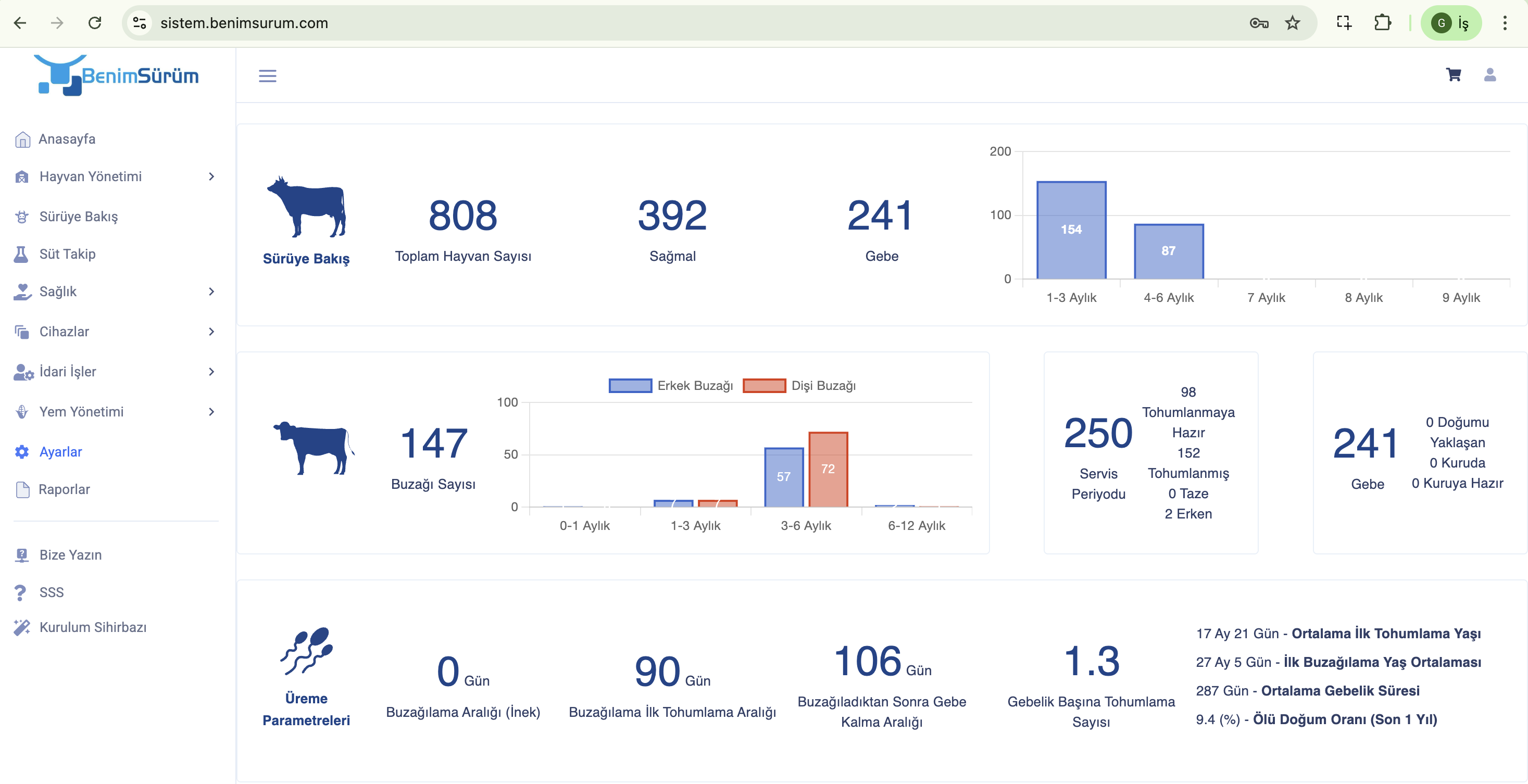Image resolution: width=1528 pixels, height=784 pixels.
Task: Open the shopping cart icon
Action: click(1453, 75)
